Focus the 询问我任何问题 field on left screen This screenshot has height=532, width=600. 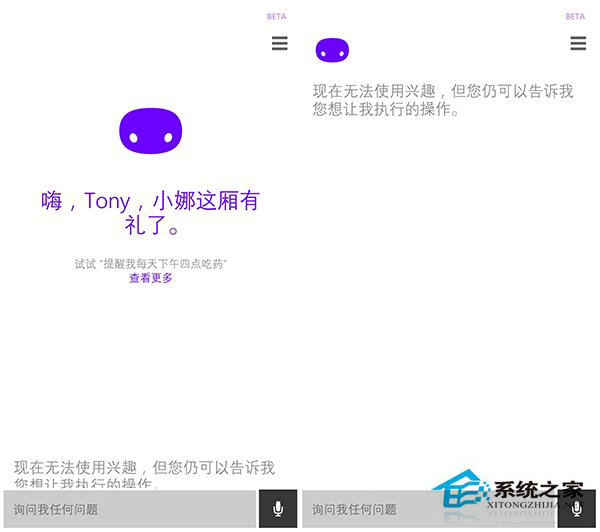pyautogui.click(x=130, y=509)
